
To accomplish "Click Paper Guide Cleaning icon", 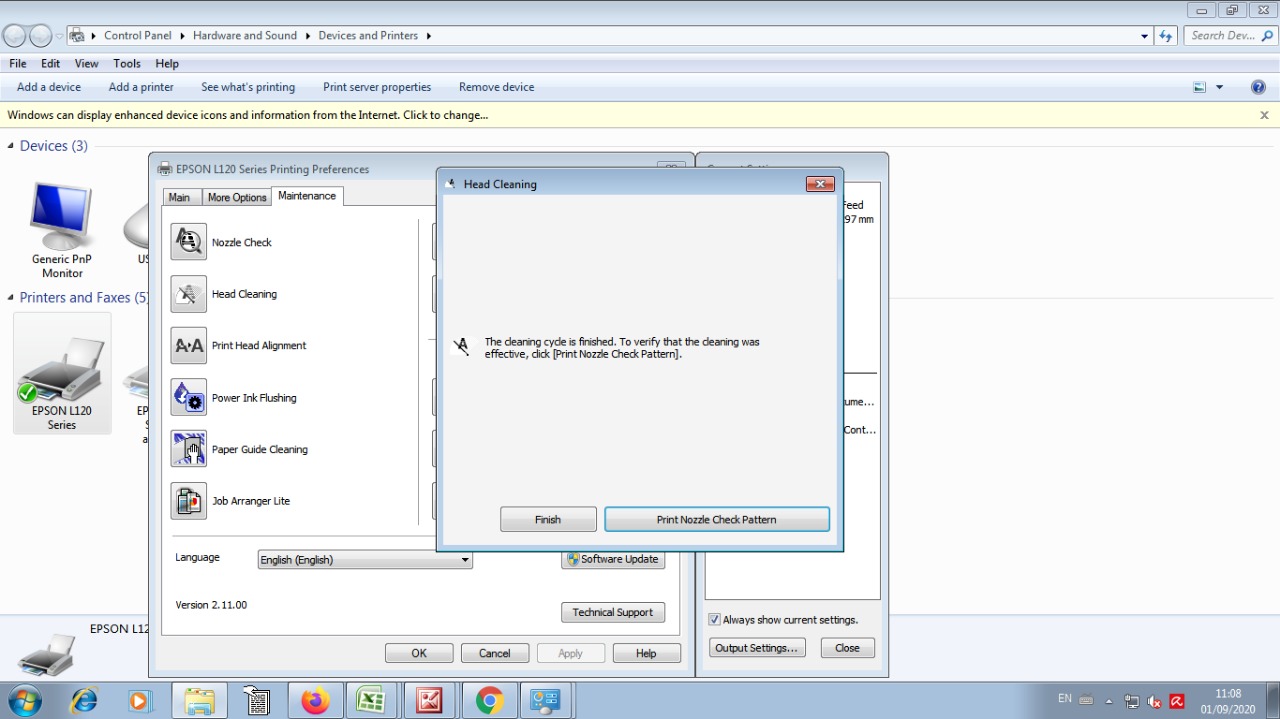I will pos(189,449).
